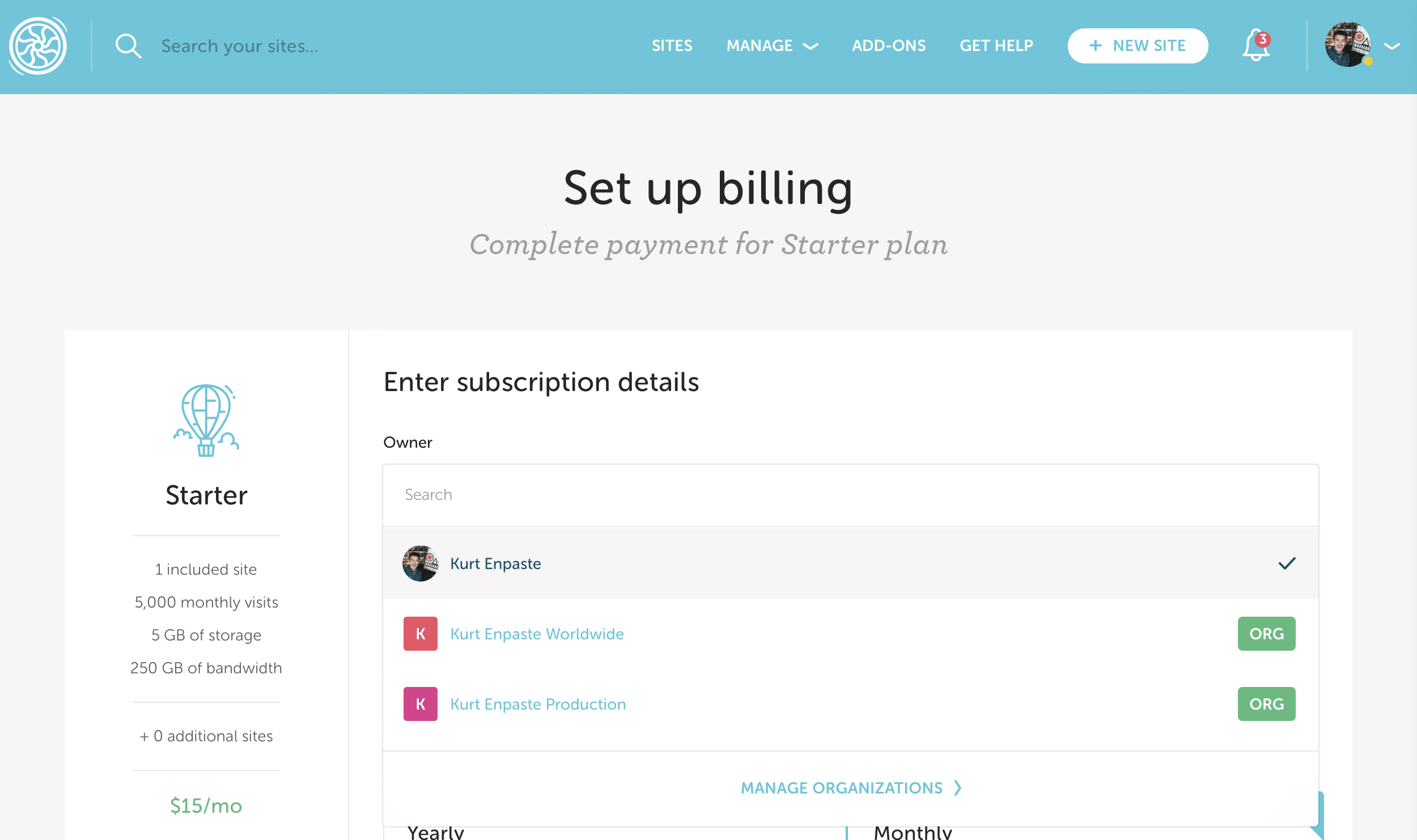This screenshot has width=1417, height=840.
Task: Click the New Site button
Action: 1138,46
